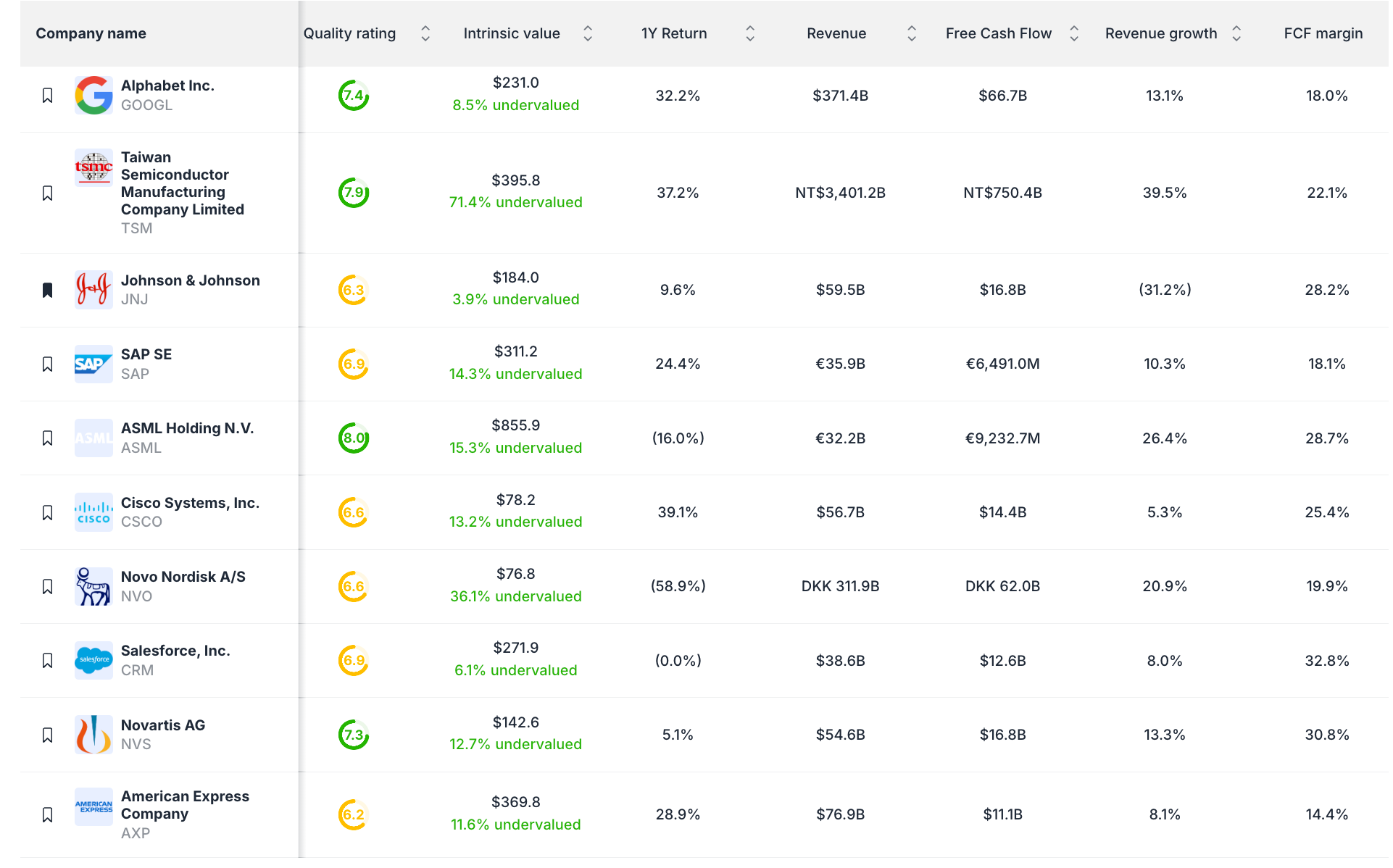This screenshot has width=1393, height=868.
Task: Click ASML's 8.0 quality rating ring
Action: [352, 438]
